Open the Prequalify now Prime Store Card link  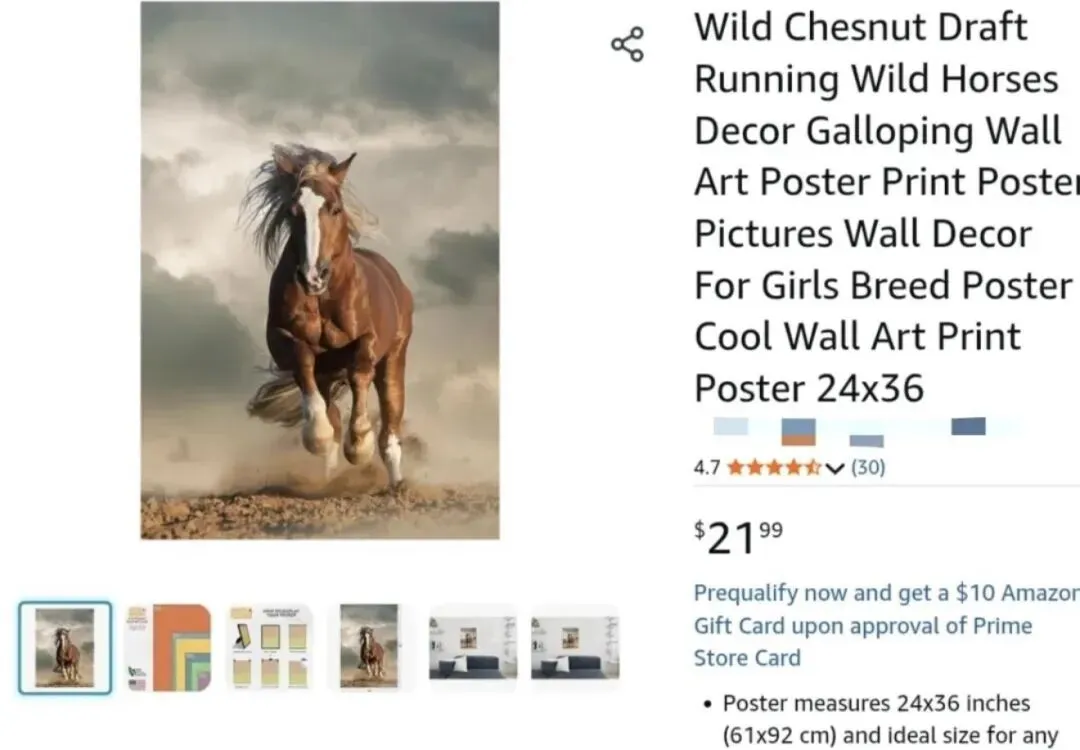tap(886, 625)
